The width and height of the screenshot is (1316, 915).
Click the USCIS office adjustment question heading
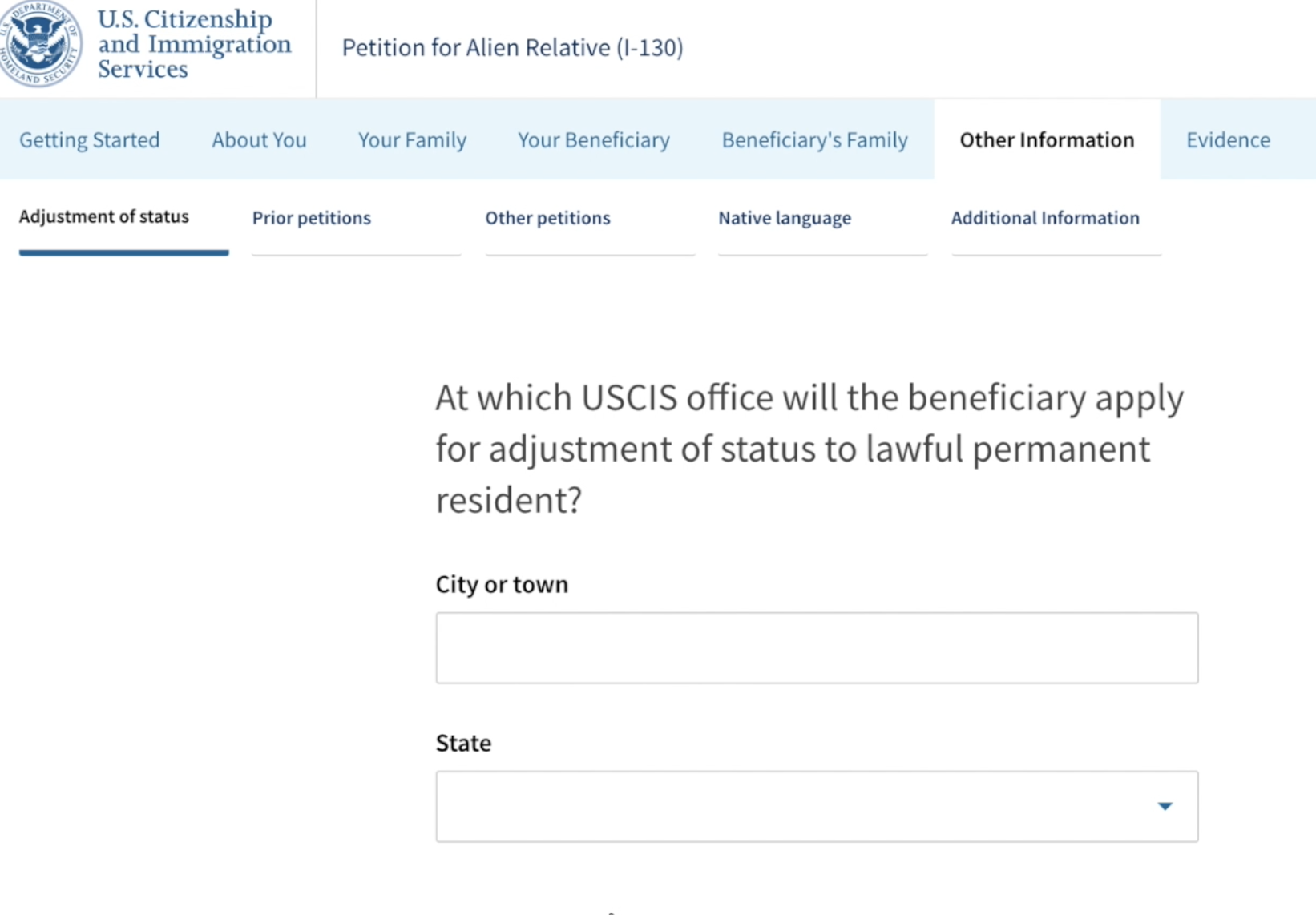click(x=809, y=449)
